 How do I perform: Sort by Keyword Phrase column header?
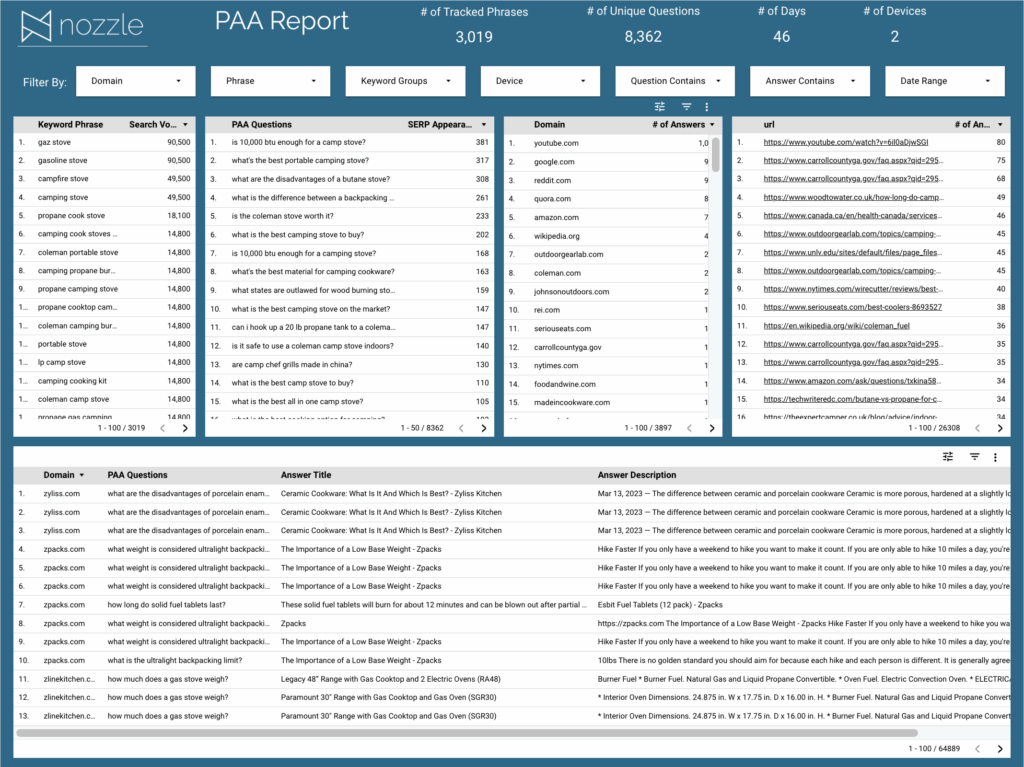click(x=71, y=125)
